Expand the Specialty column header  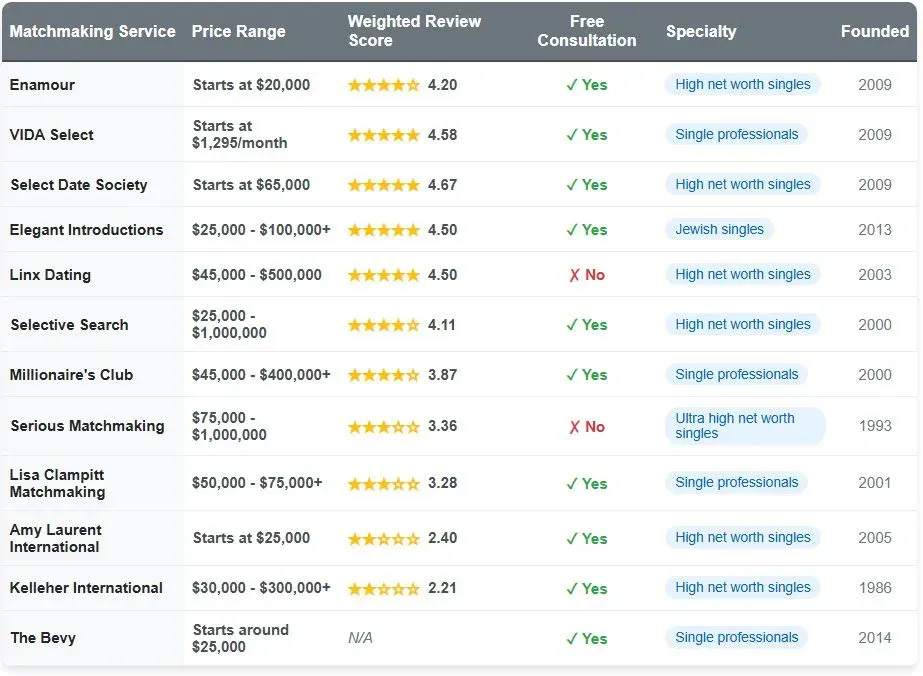coord(701,31)
